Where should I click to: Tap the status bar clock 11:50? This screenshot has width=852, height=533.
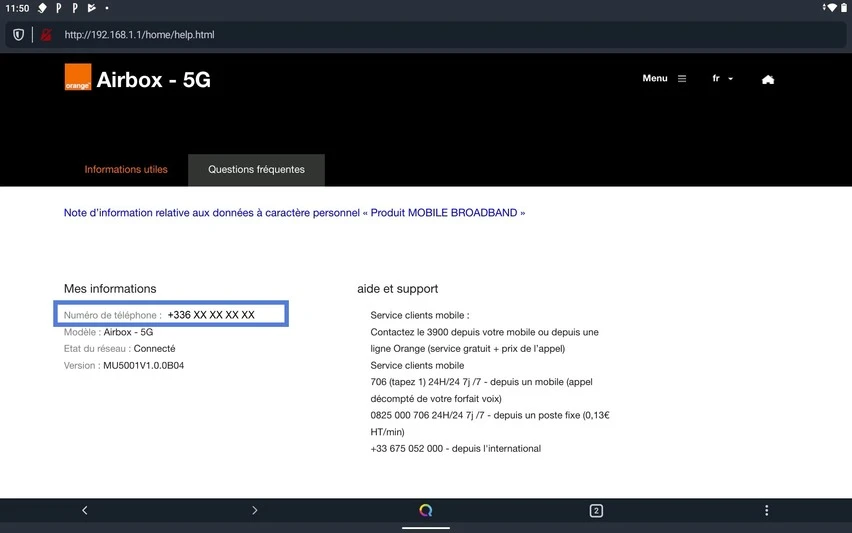pos(17,8)
